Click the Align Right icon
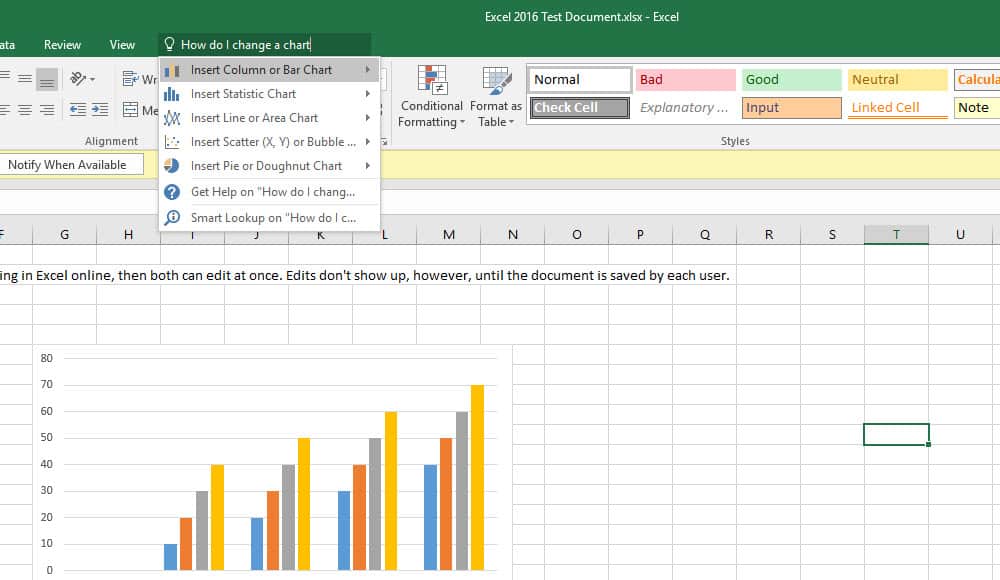The width and height of the screenshot is (1000, 580). [x=47, y=110]
